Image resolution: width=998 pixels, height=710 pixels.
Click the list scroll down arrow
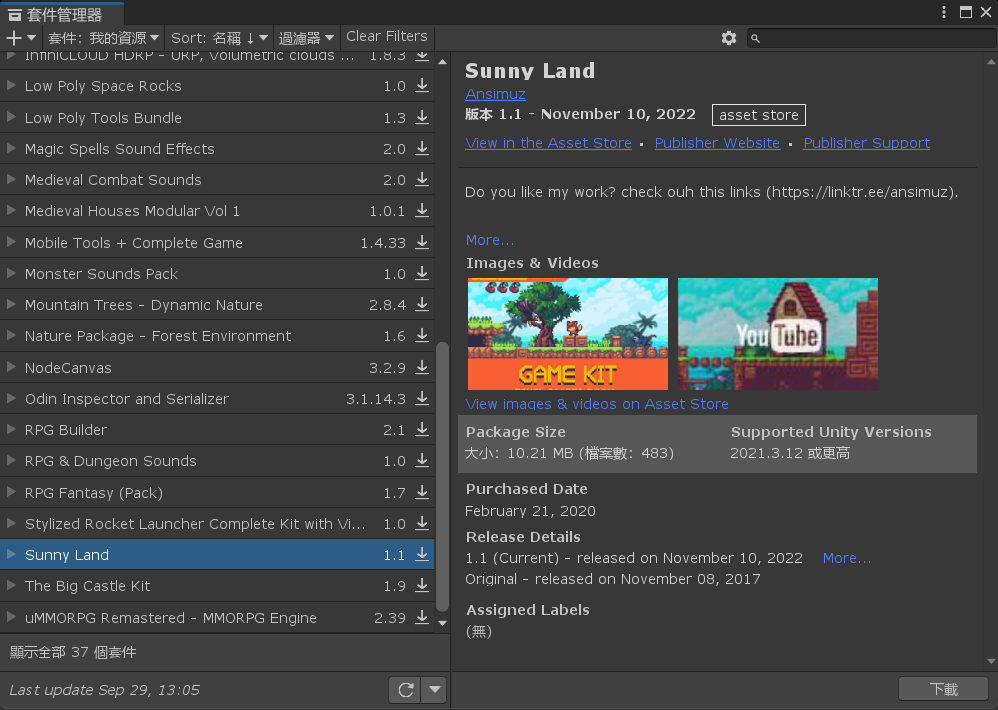(x=442, y=623)
